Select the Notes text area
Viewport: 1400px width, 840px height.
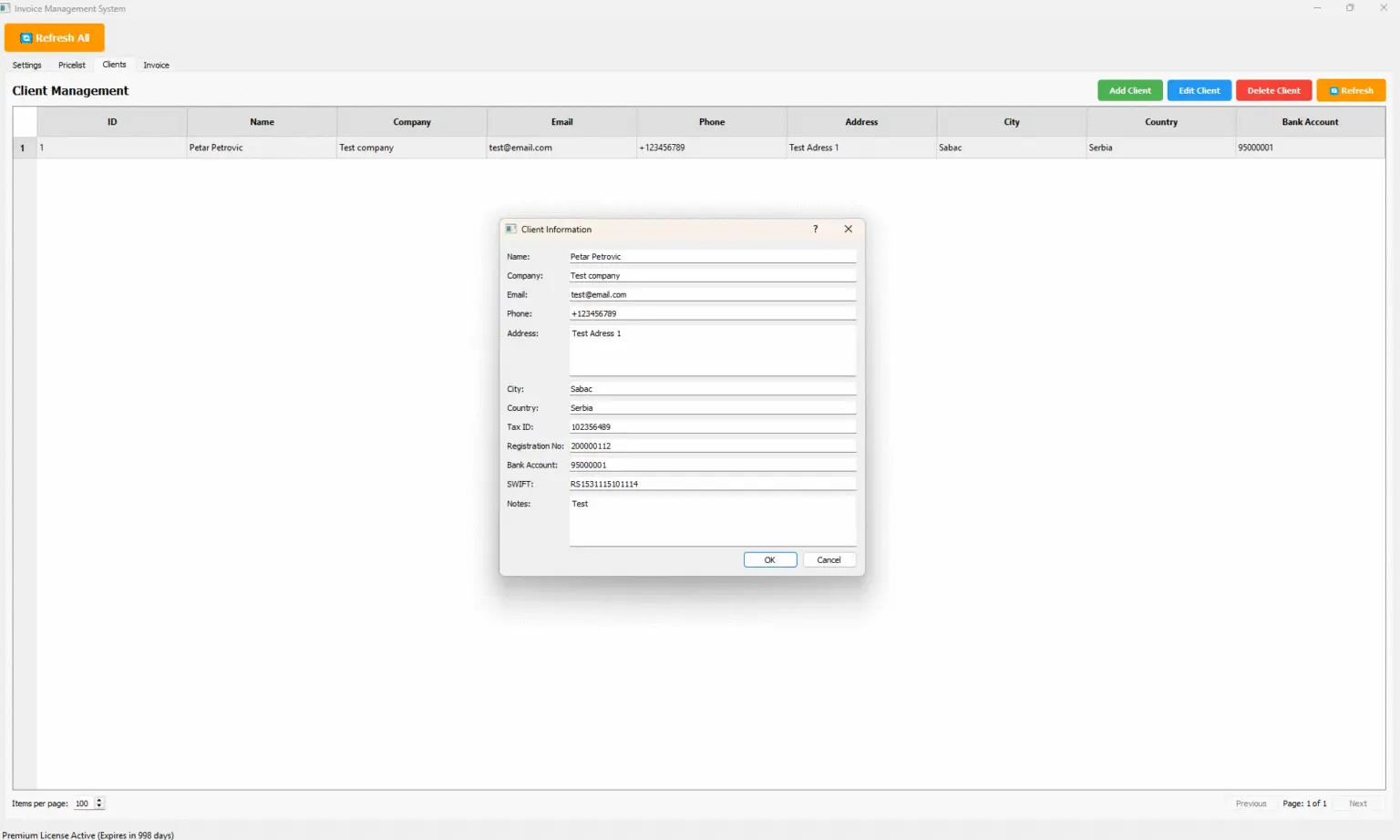click(x=712, y=521)
